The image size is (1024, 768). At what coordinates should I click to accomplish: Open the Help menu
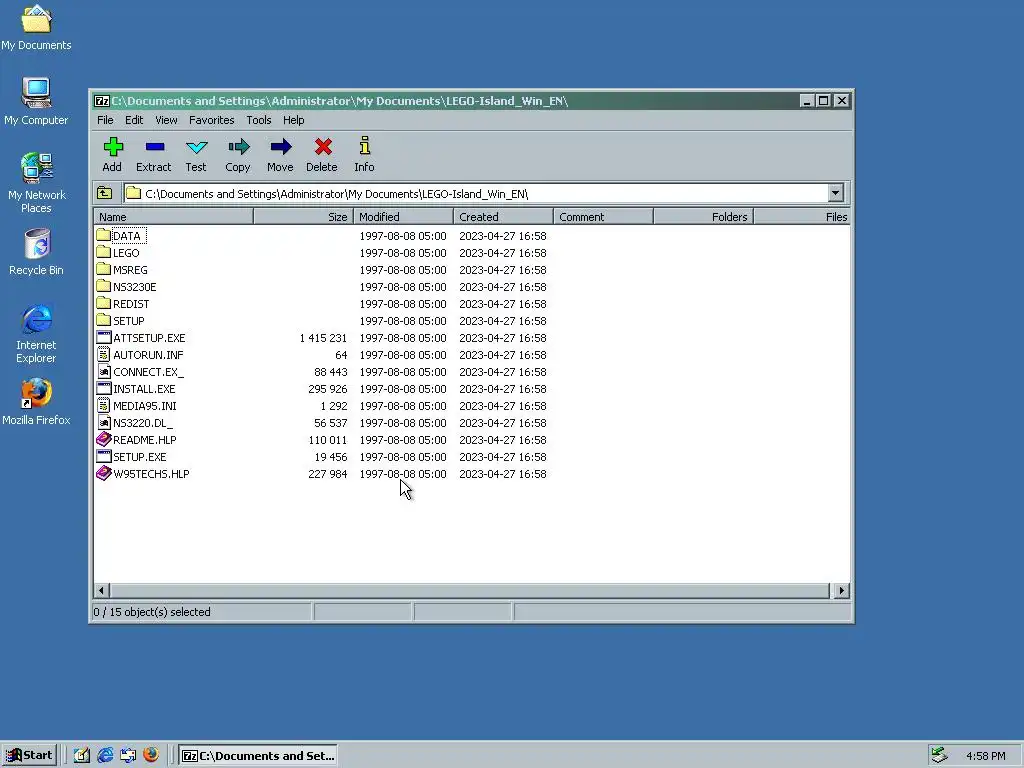click(293, 120)
